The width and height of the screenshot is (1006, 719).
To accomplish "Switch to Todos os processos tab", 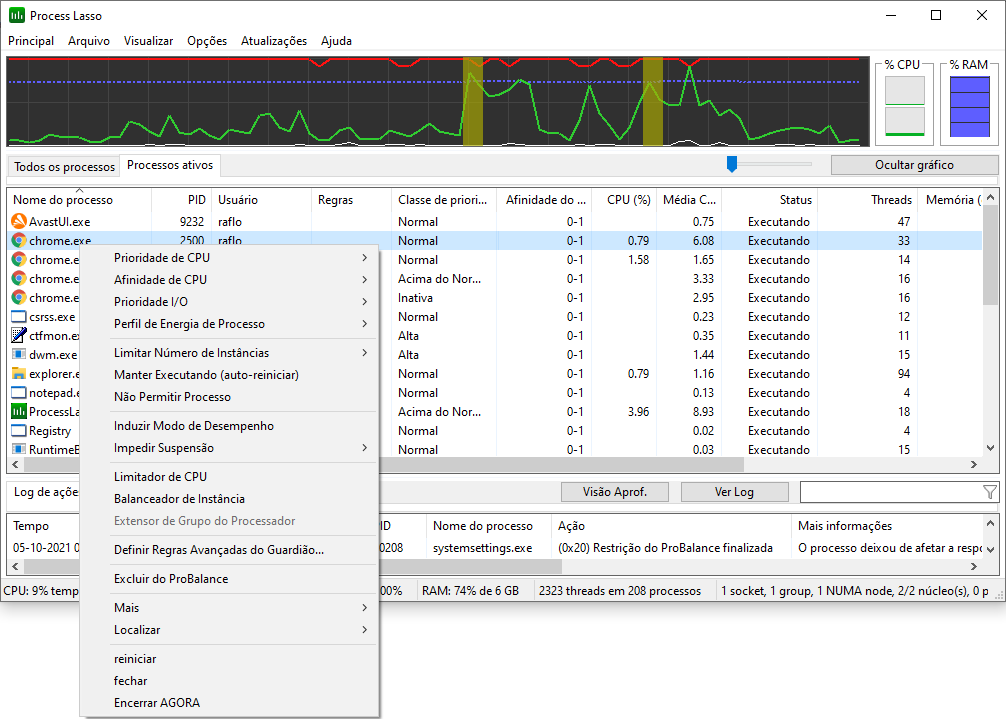I will 64,167.
